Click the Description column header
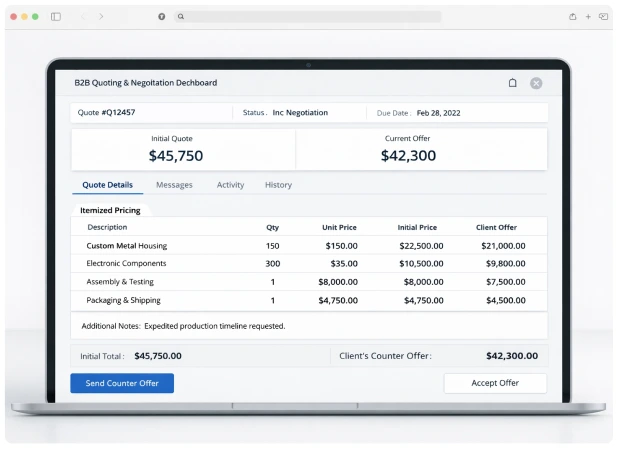 (107, 227)
